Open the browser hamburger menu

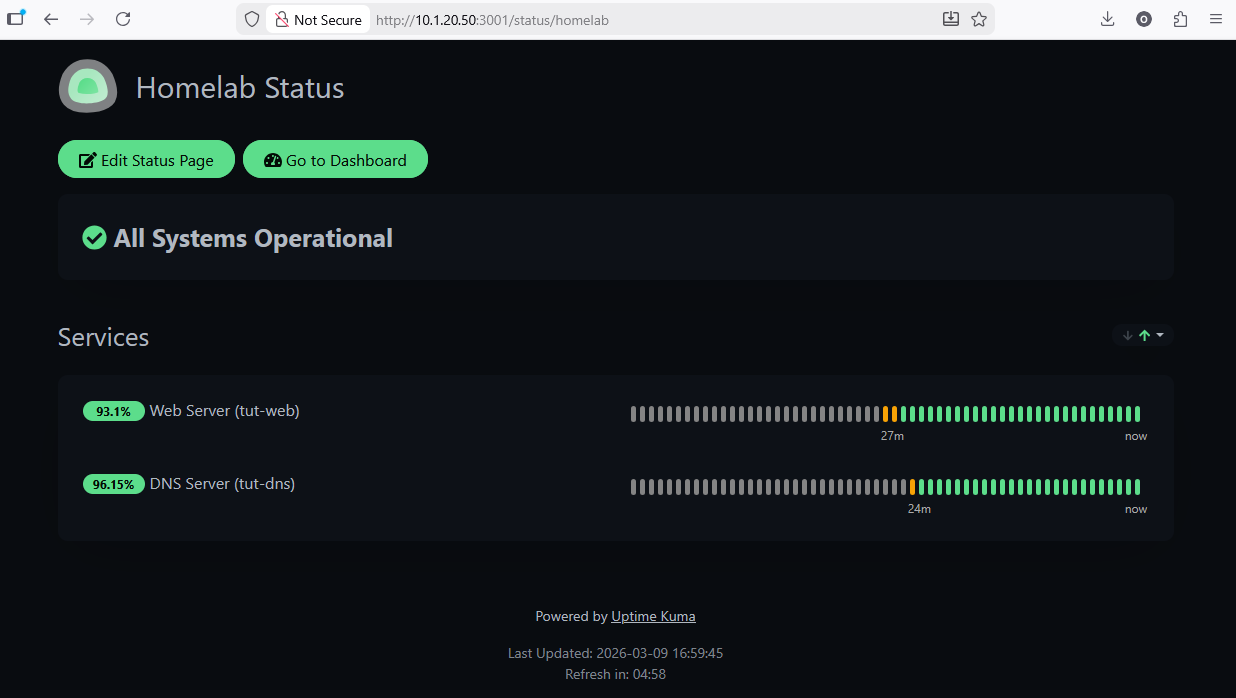1216,18
